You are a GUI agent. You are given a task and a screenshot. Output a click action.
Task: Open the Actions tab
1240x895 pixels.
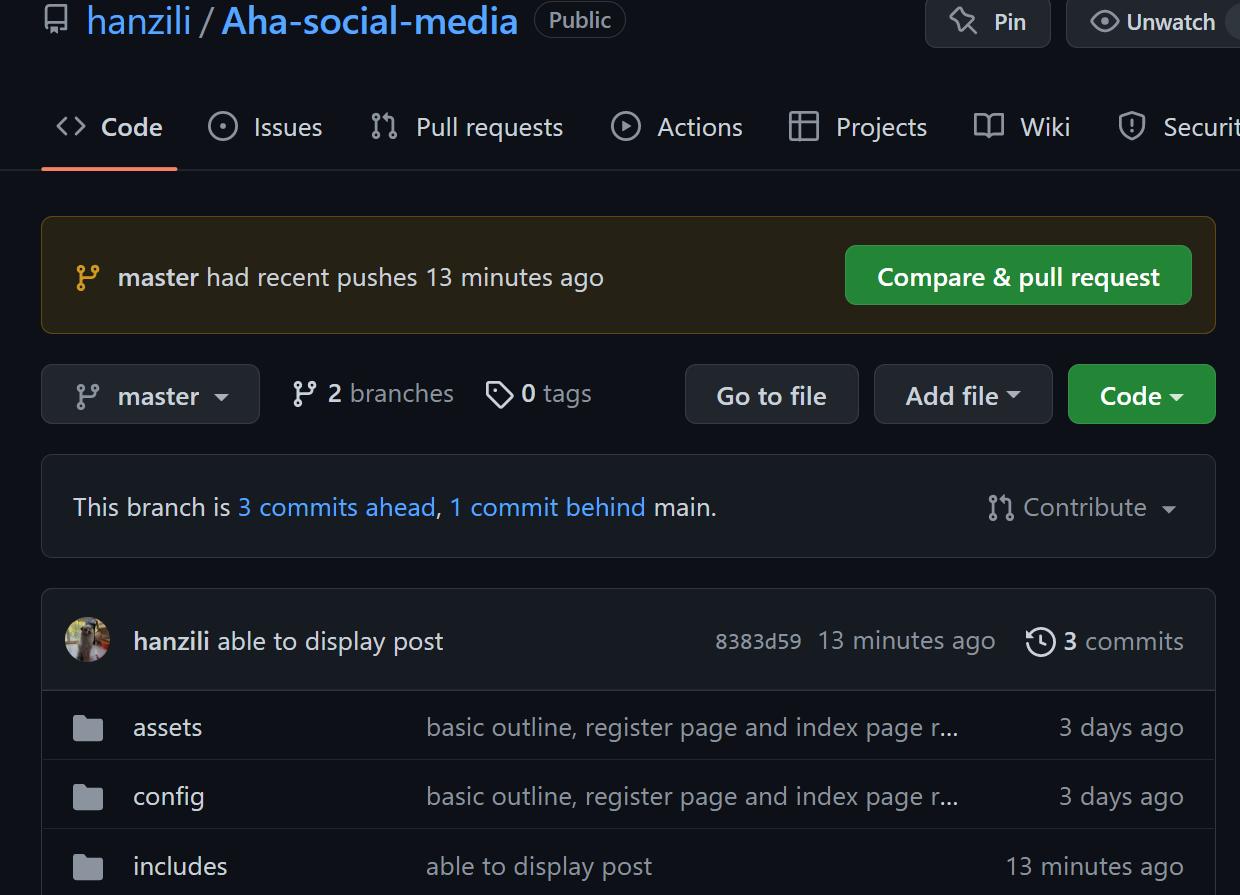click(x=677, y=127)
